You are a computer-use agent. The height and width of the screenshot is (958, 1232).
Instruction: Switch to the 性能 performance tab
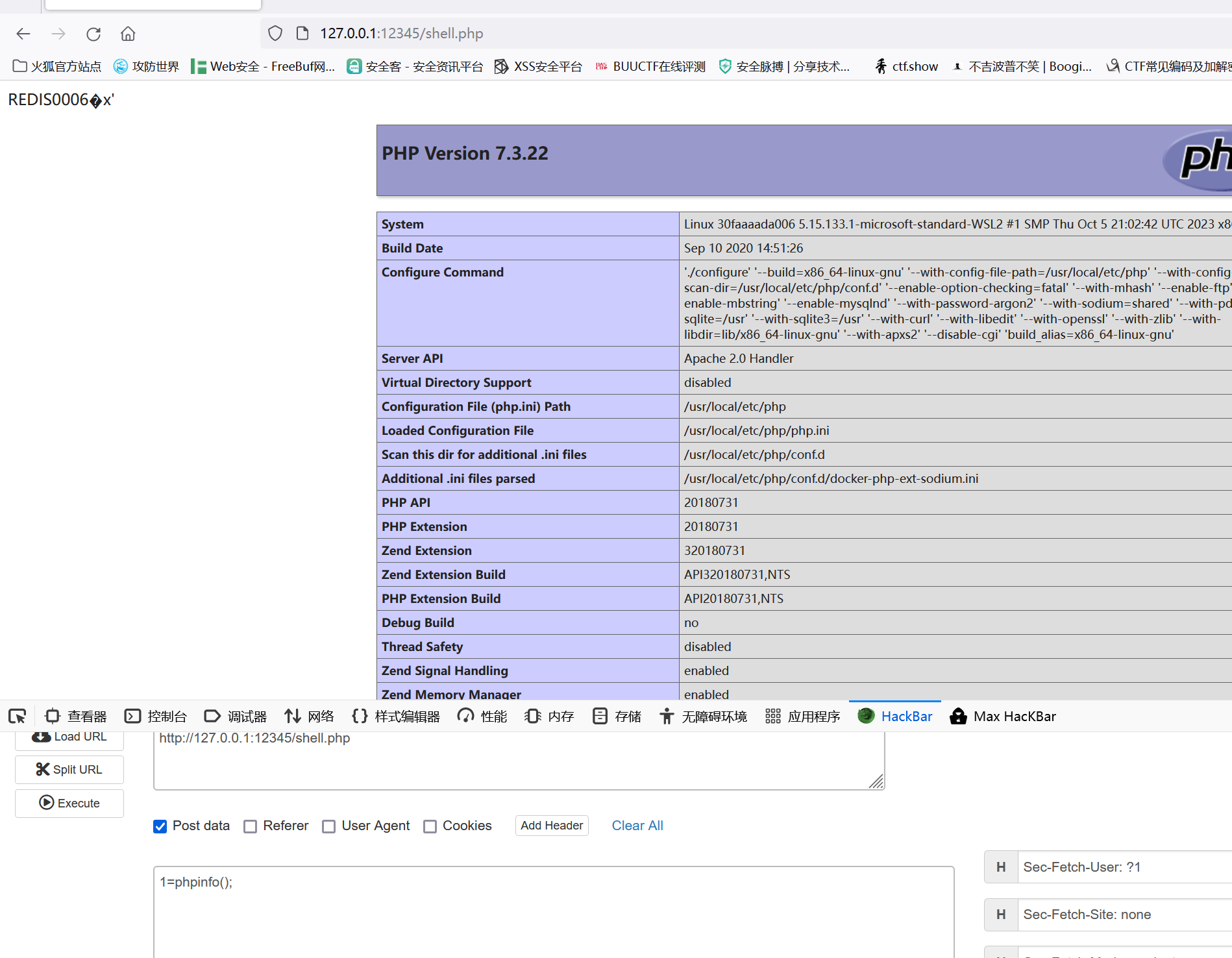click(482, 716)
